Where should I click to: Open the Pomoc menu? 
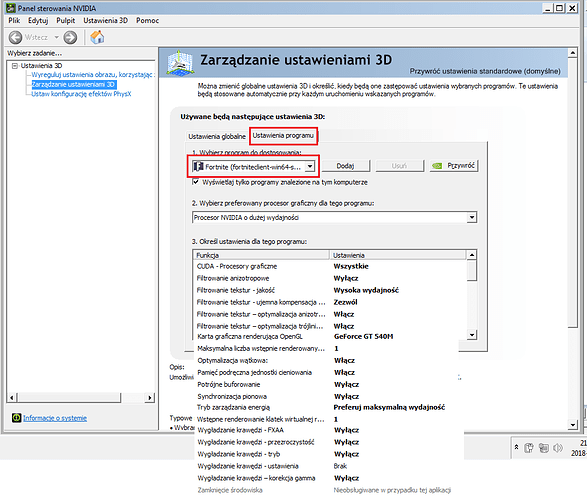tap(147, 21)
